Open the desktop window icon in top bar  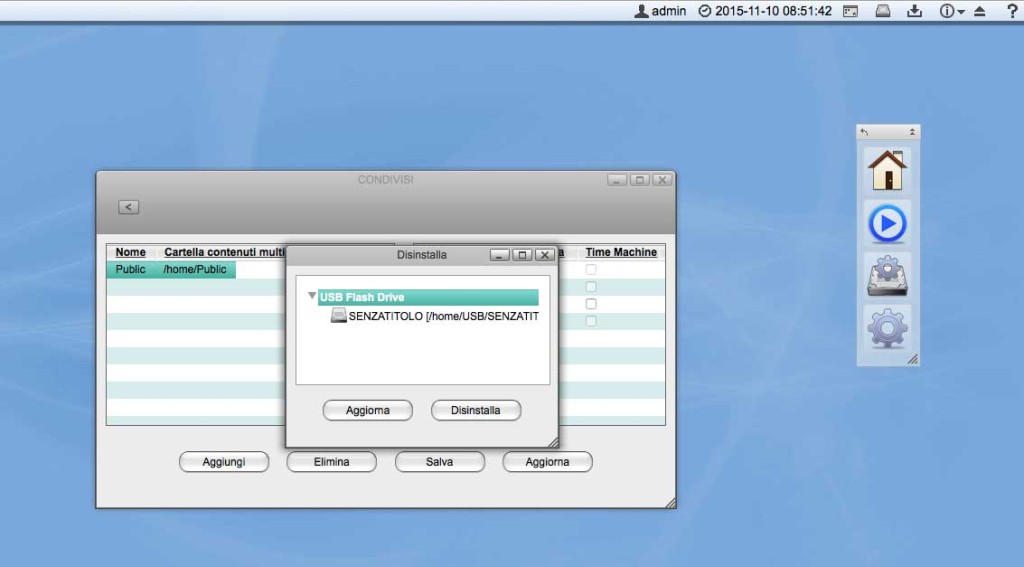click(x=850, y=11)
